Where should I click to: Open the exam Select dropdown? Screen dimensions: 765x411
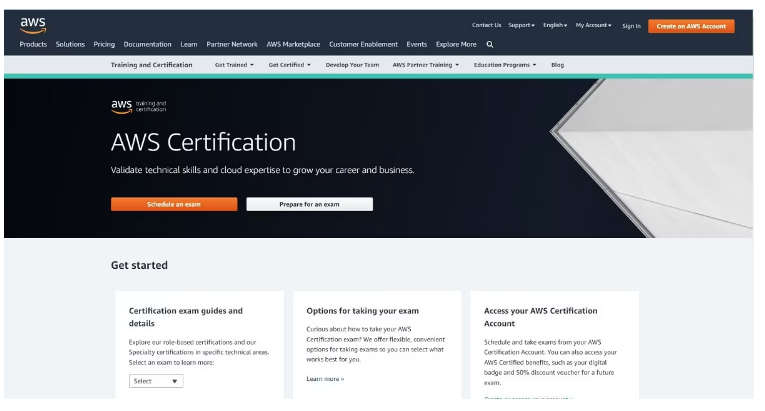coord(156,381)
